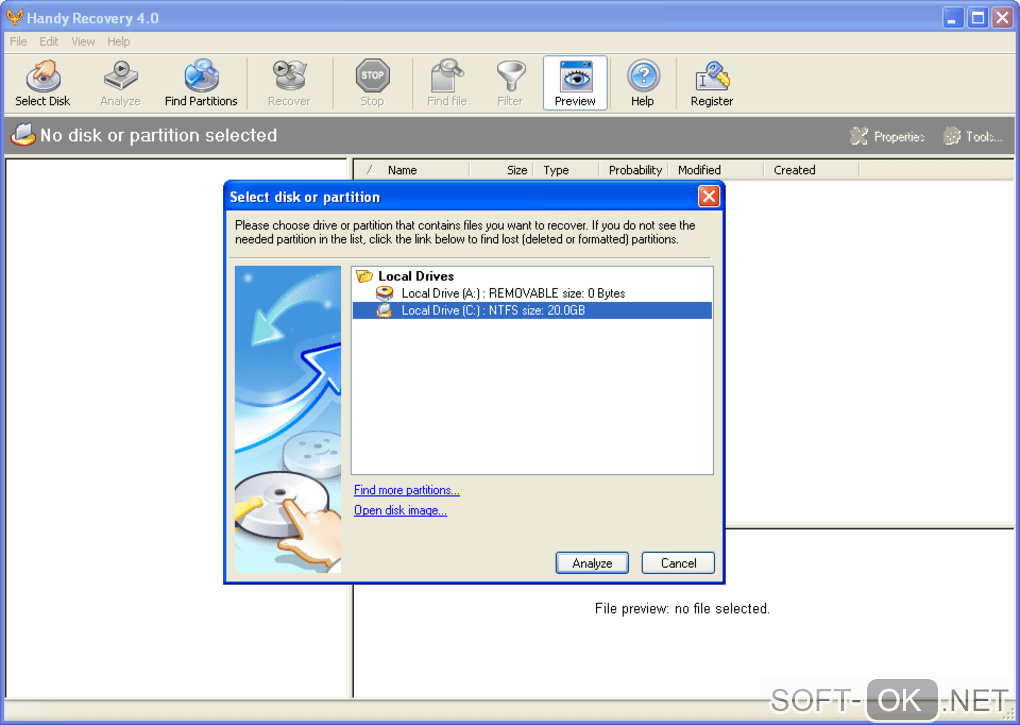Viewport: 1020px width, 725px height.
Task: Sort by the Size column header
Action: point(501,170)
